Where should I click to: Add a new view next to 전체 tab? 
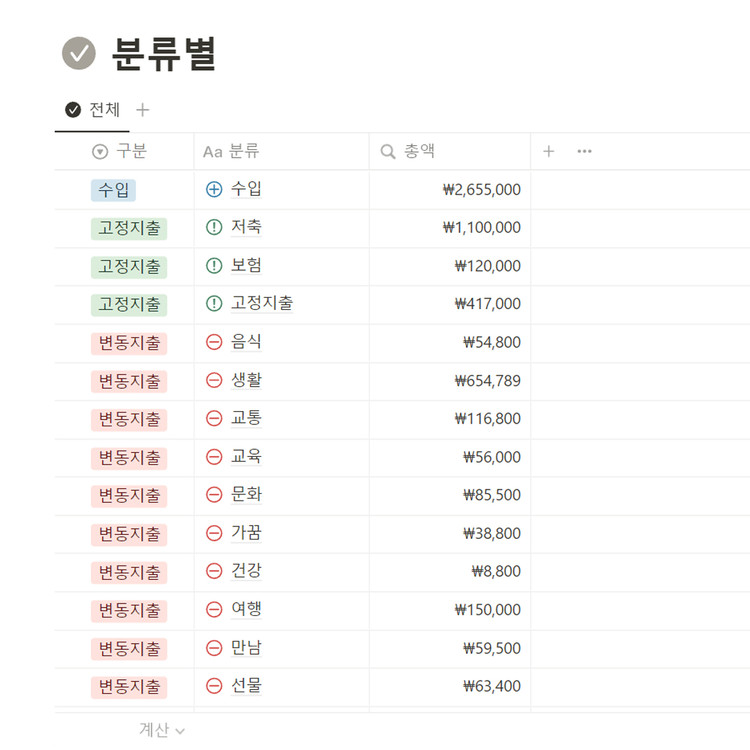pos(142,110)
